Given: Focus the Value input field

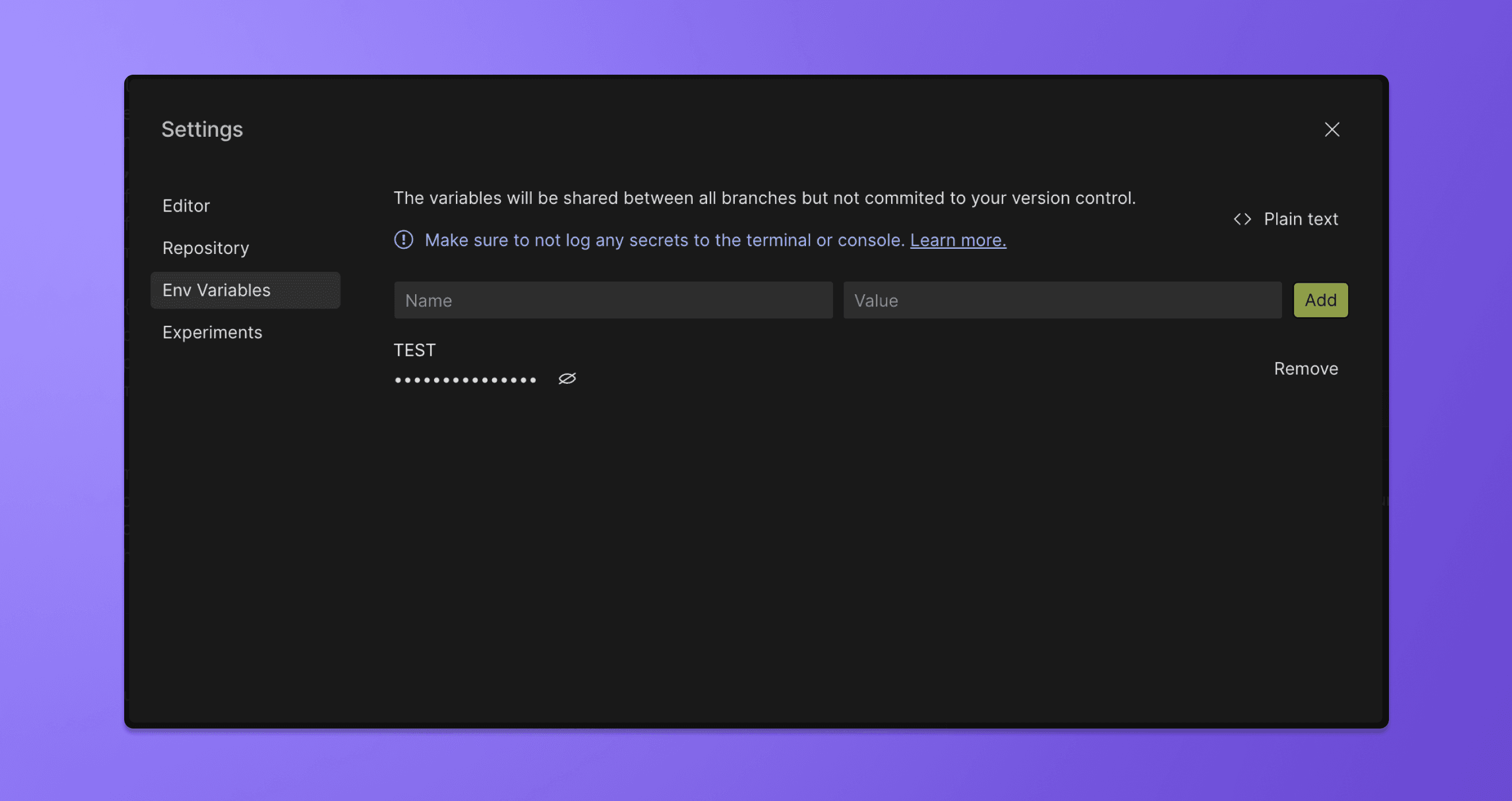Looking at the screenshot, I should coord(1062,301).
